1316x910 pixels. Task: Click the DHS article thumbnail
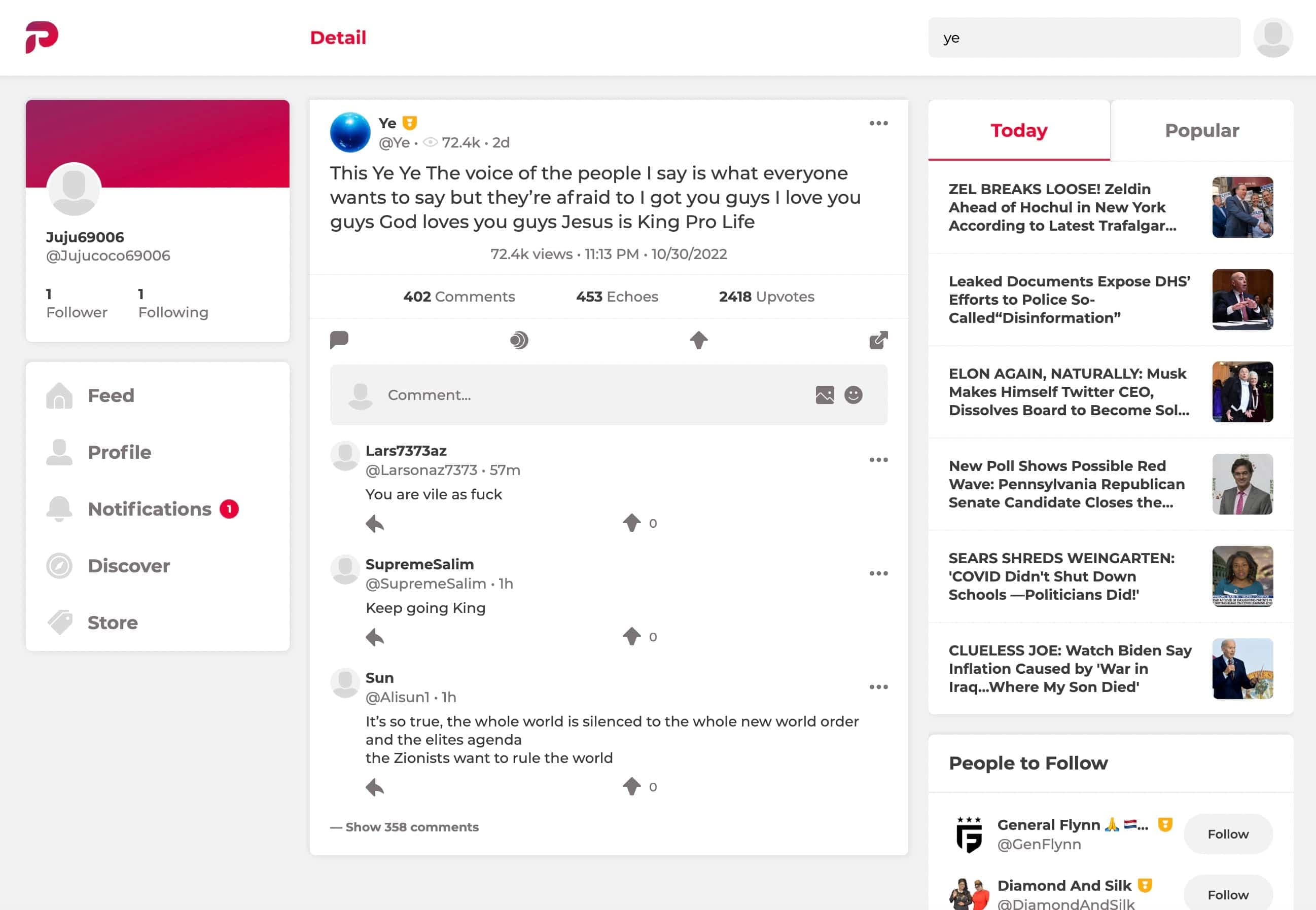1242,300
